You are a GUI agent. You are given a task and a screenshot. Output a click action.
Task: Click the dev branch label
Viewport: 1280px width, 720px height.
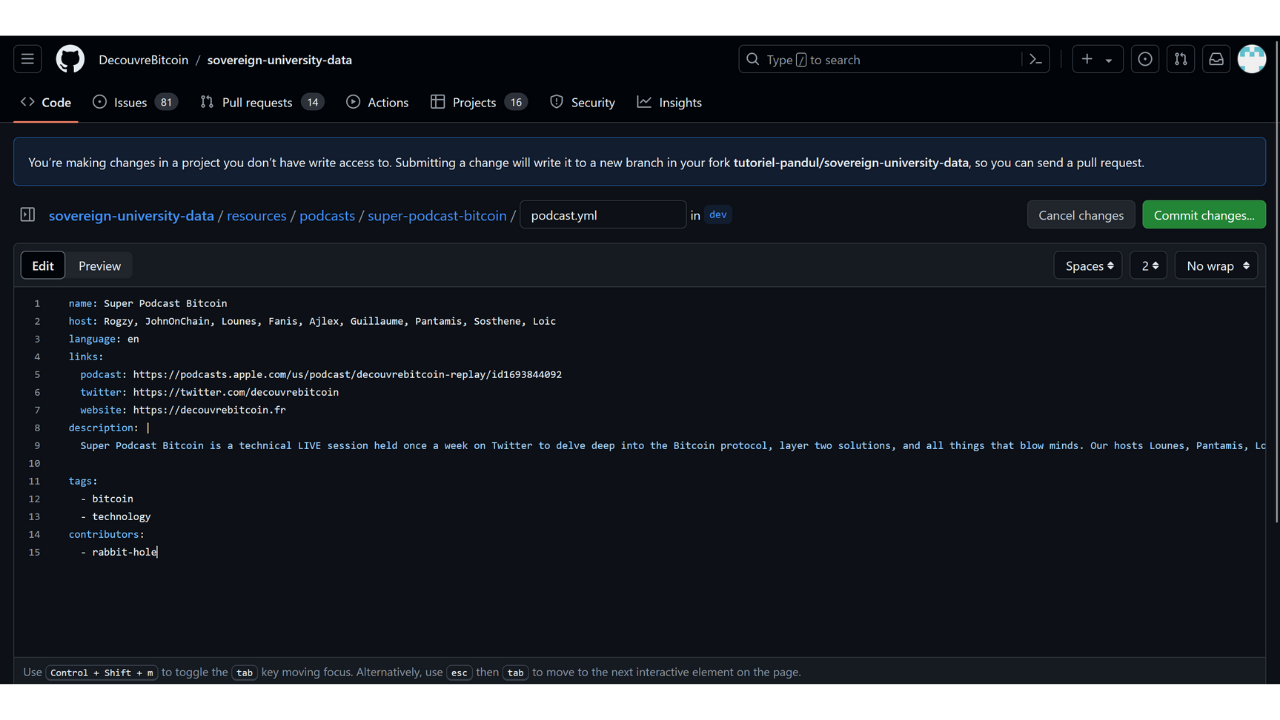click(718, 215)
